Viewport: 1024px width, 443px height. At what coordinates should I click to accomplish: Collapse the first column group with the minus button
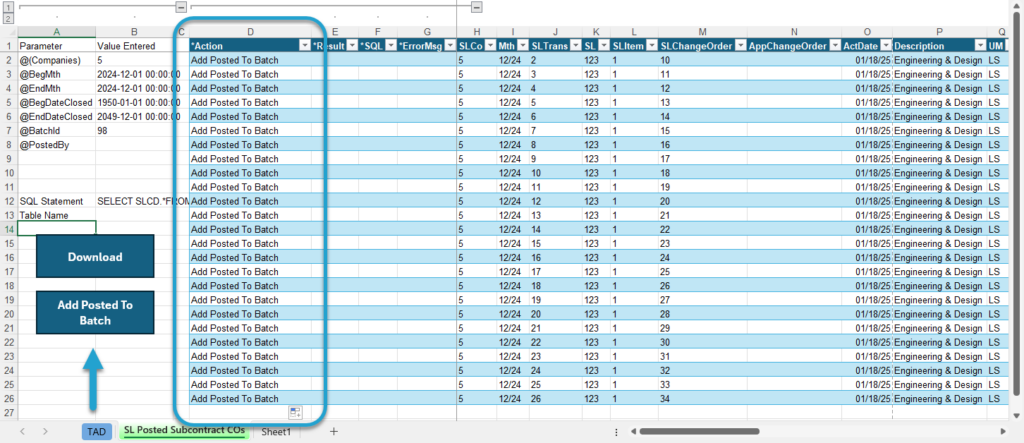coord(182,7)
